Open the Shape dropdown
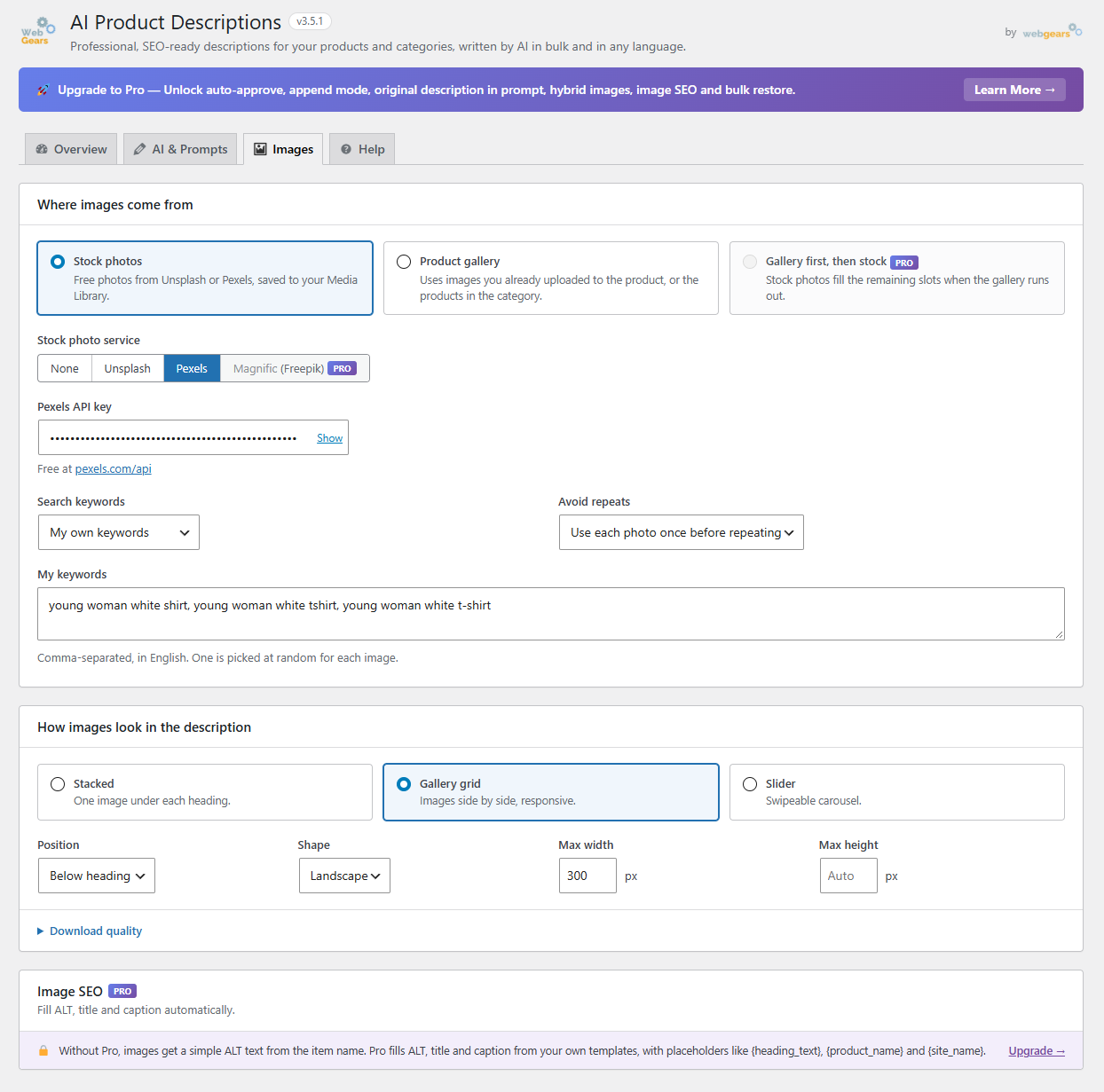Viewport: 1104px width, 1092px height. 344,876
